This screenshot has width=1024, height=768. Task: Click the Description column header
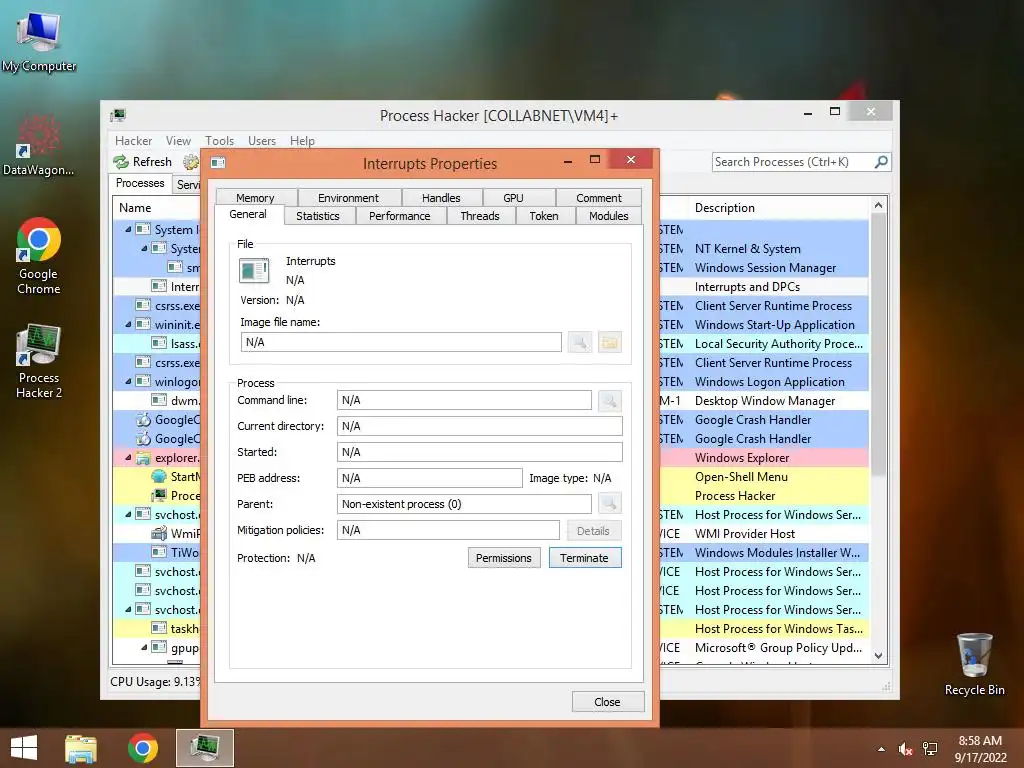click(777, 208)
